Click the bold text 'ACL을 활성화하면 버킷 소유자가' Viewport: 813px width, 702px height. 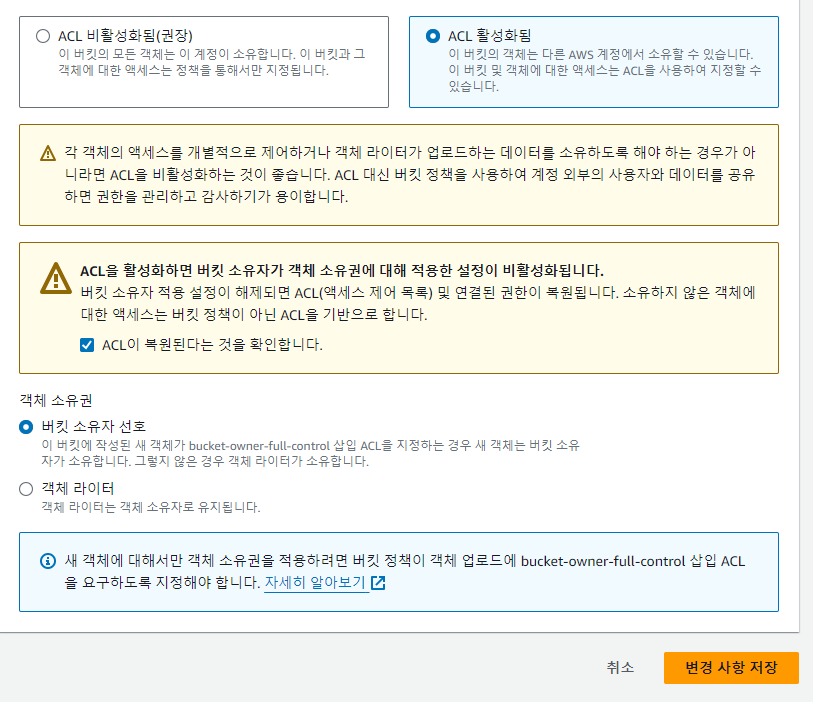coord(183,270)
